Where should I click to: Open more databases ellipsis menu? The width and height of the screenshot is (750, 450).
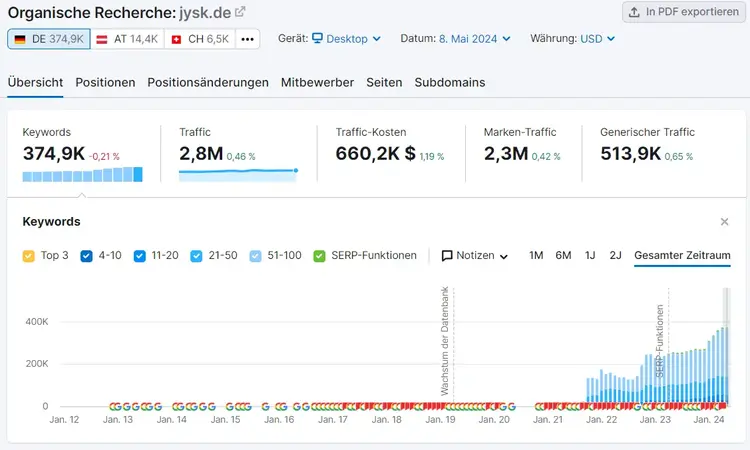[247, 39]
